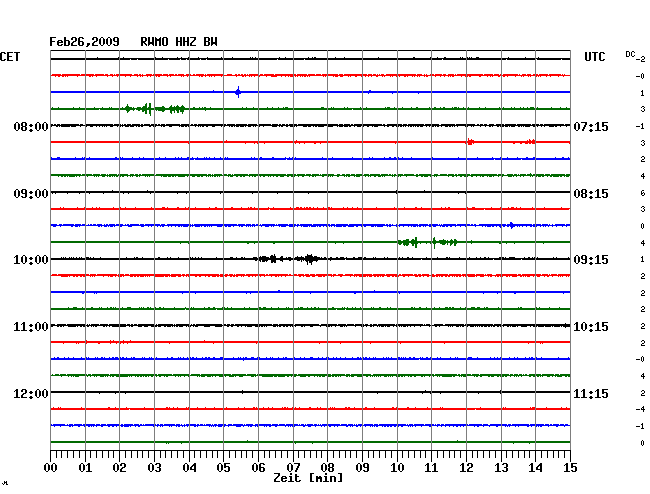The height and width of the screenshot is (494, 650).
Task: Select minute tick label 04 on time axis
Action: tap(189, 468)
